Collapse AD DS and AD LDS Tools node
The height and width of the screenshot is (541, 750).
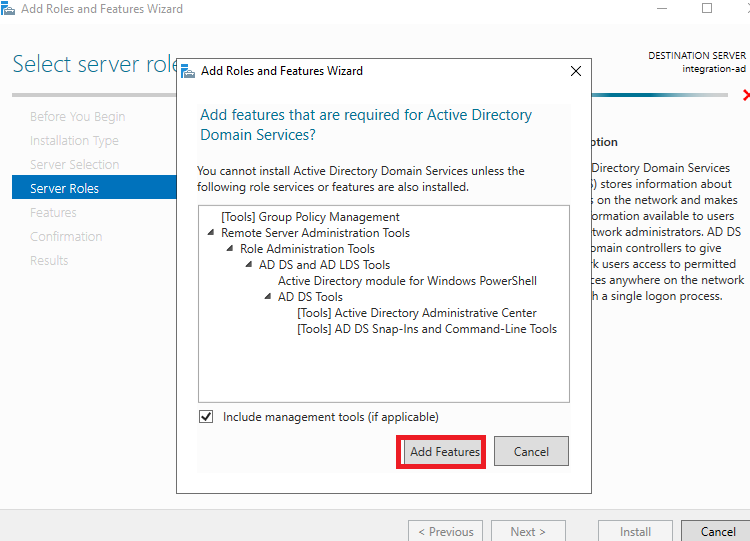click(x=249, y=264)
